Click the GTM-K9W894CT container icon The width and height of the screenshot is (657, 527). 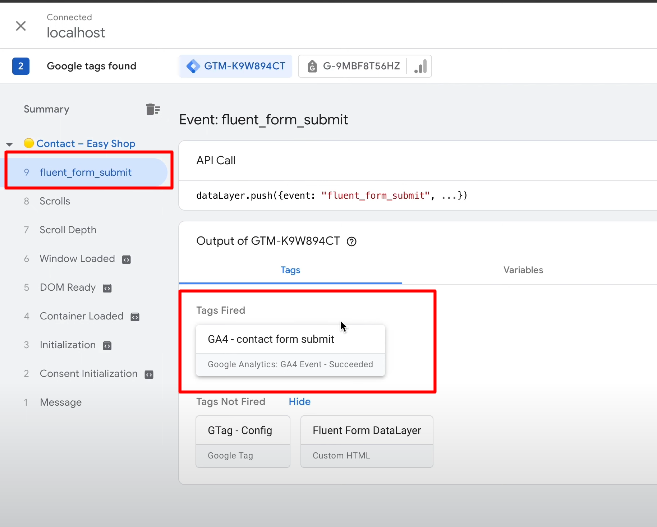(x=193, y=66)
